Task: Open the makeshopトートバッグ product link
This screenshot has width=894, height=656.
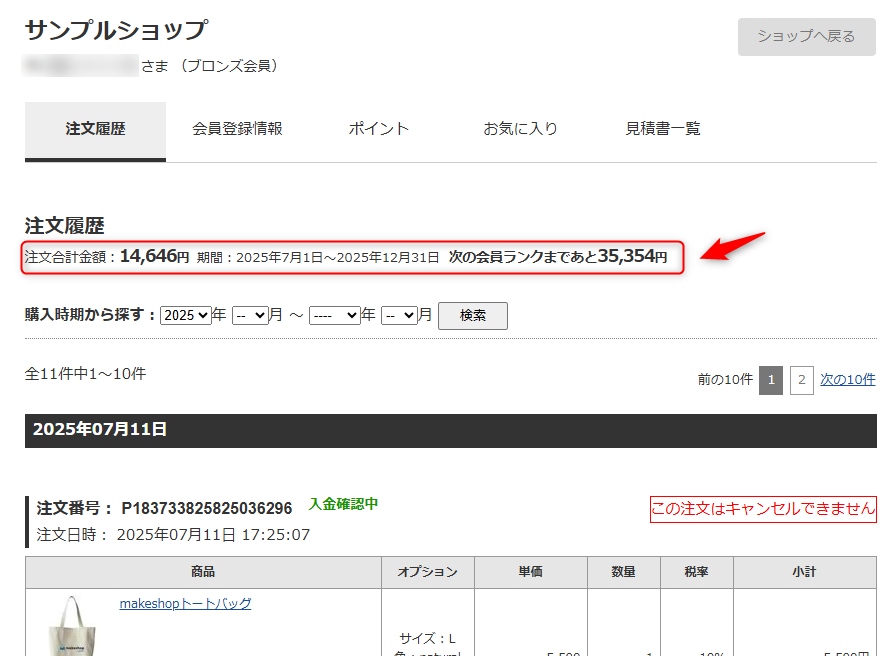Action: pos(185,604)
